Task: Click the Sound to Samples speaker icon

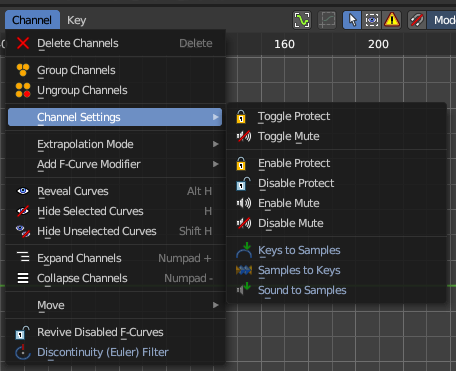Action: click(244, 289)
